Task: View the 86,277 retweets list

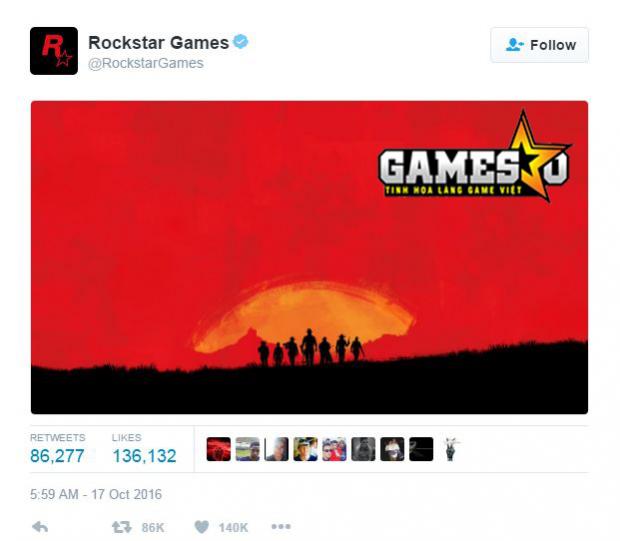Action: pyautogui.click(x=57, y=449)
